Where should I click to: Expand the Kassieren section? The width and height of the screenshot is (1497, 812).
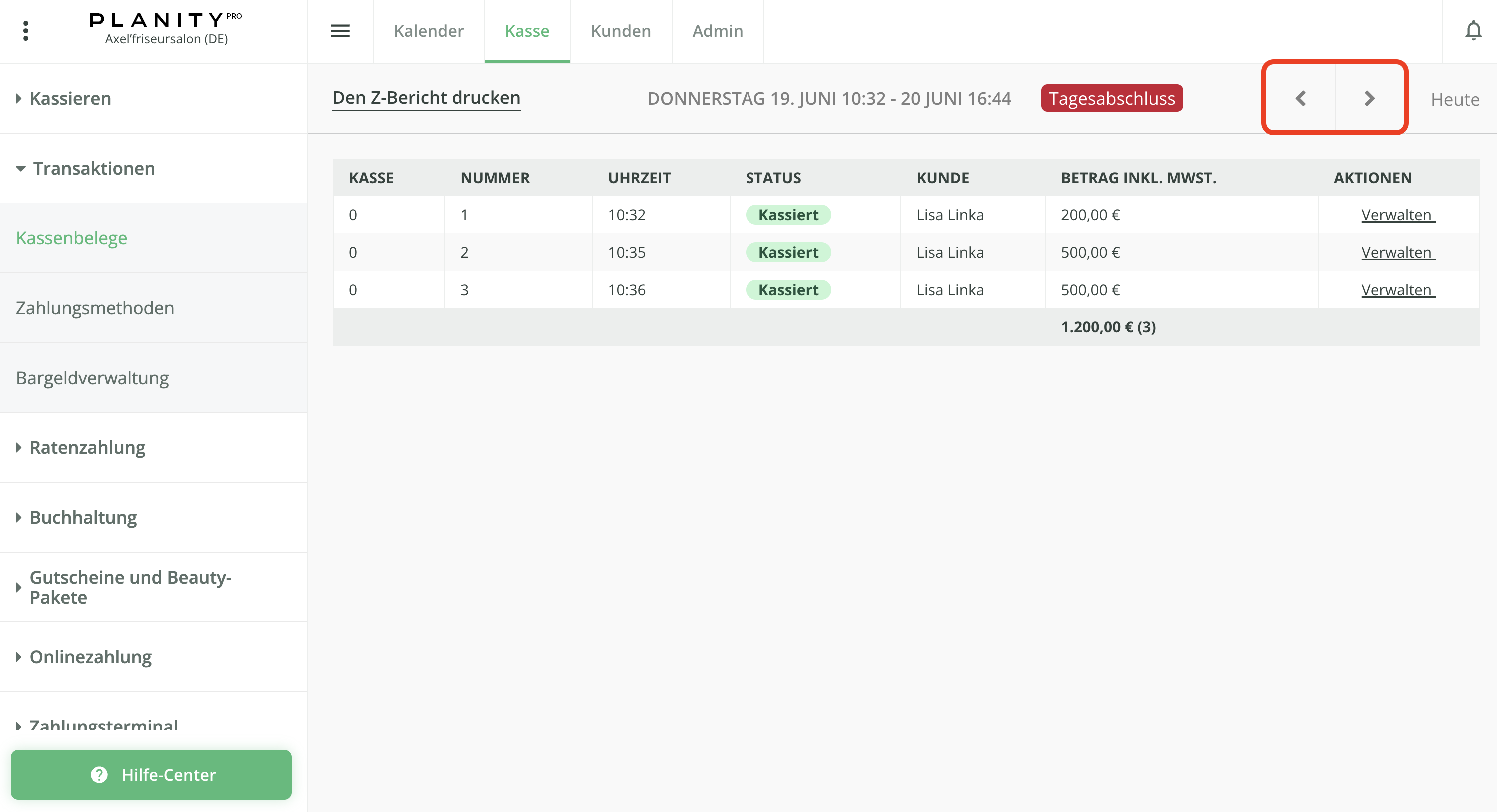click(x=70, y=98)
